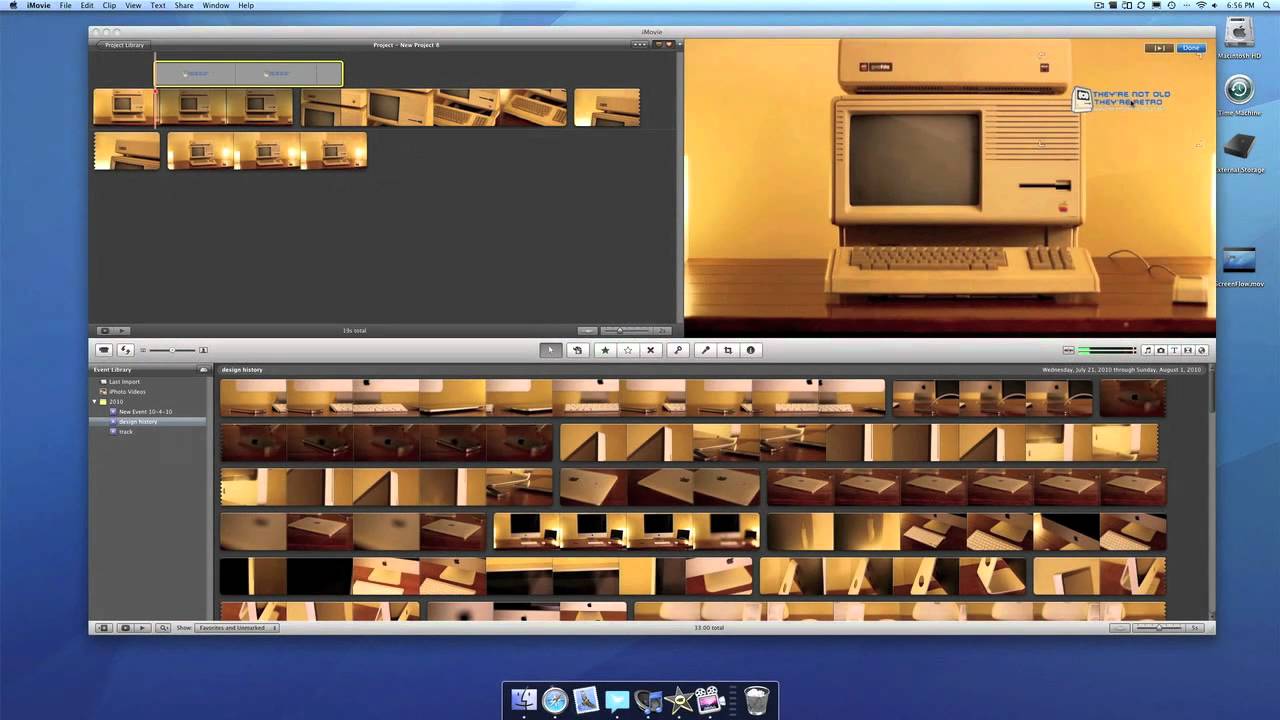Open the music and sound effects browser

(x=1147, y=350)
